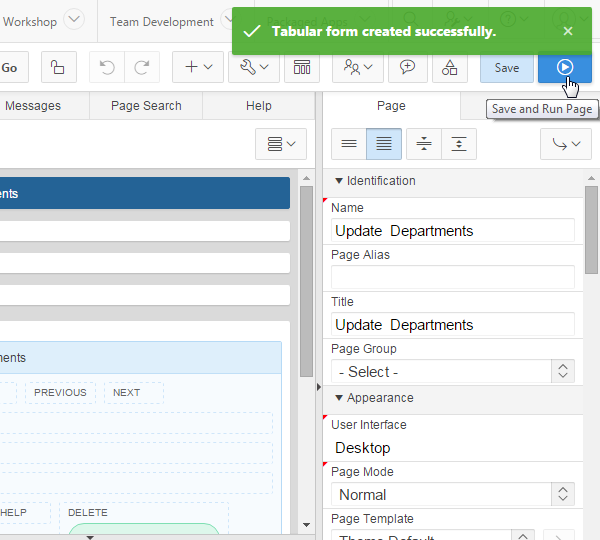Screen dimensions: 600x540
Task: Open the Page Mode select list
Action: (x=453, y=494)
